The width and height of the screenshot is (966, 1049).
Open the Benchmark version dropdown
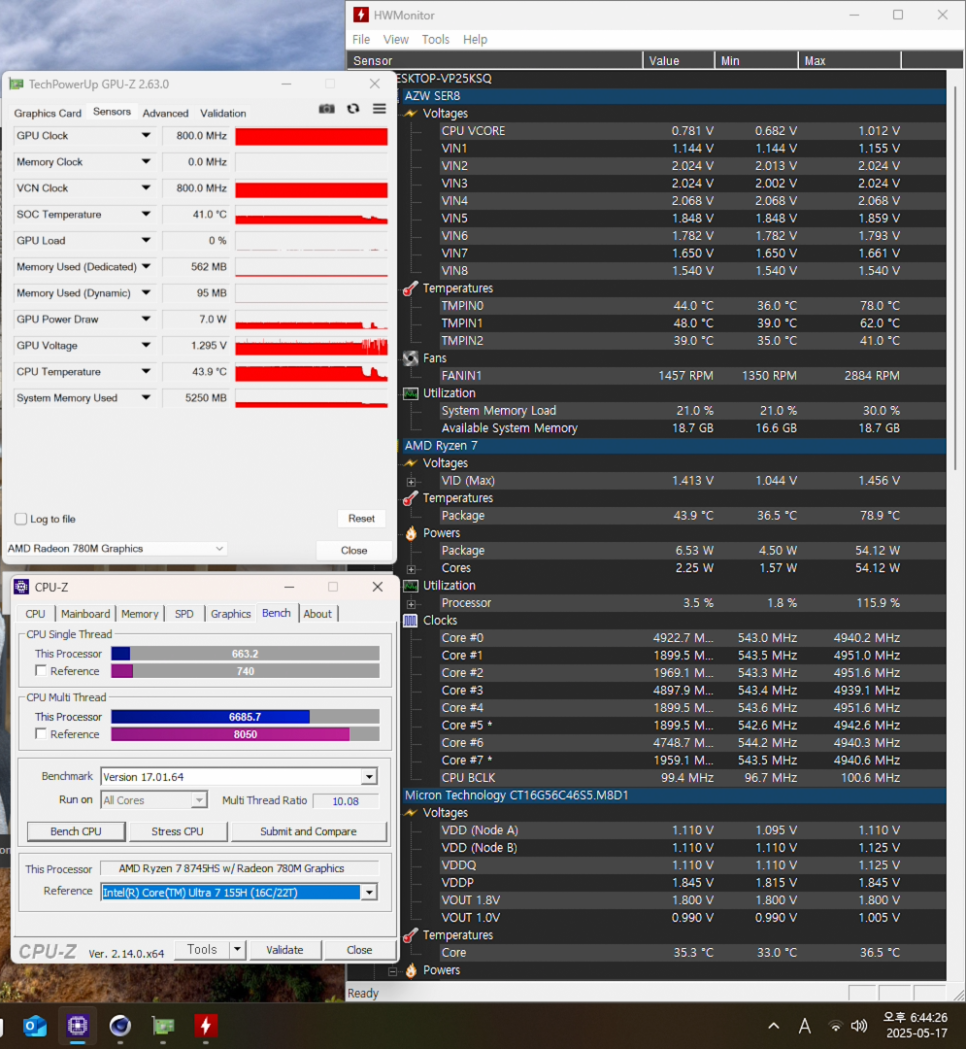click(369, 777)
